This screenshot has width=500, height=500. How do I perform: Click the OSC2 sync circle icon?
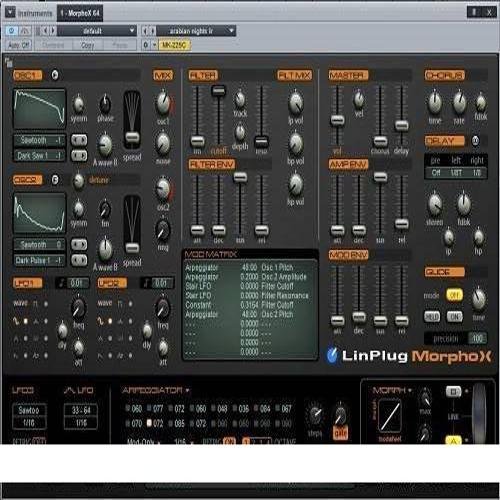[55, 180]
